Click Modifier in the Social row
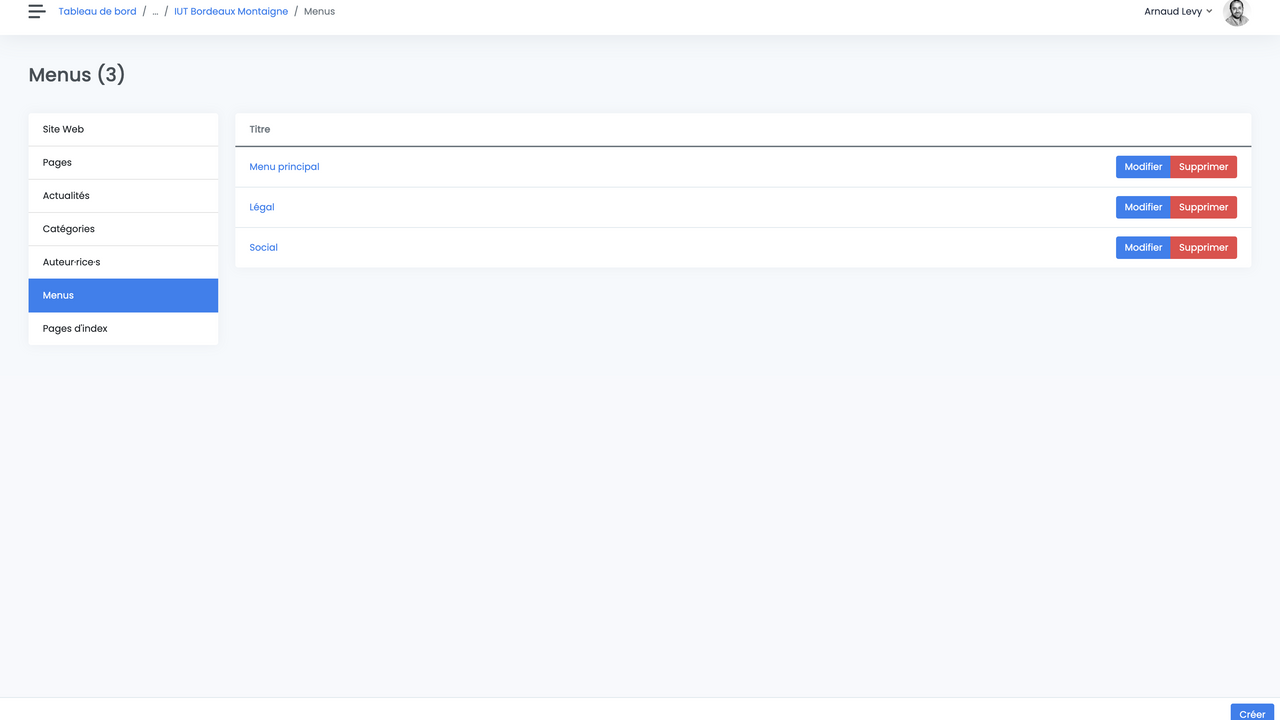The width and height of the screenshot is (1280, 720). point(1143,247)
